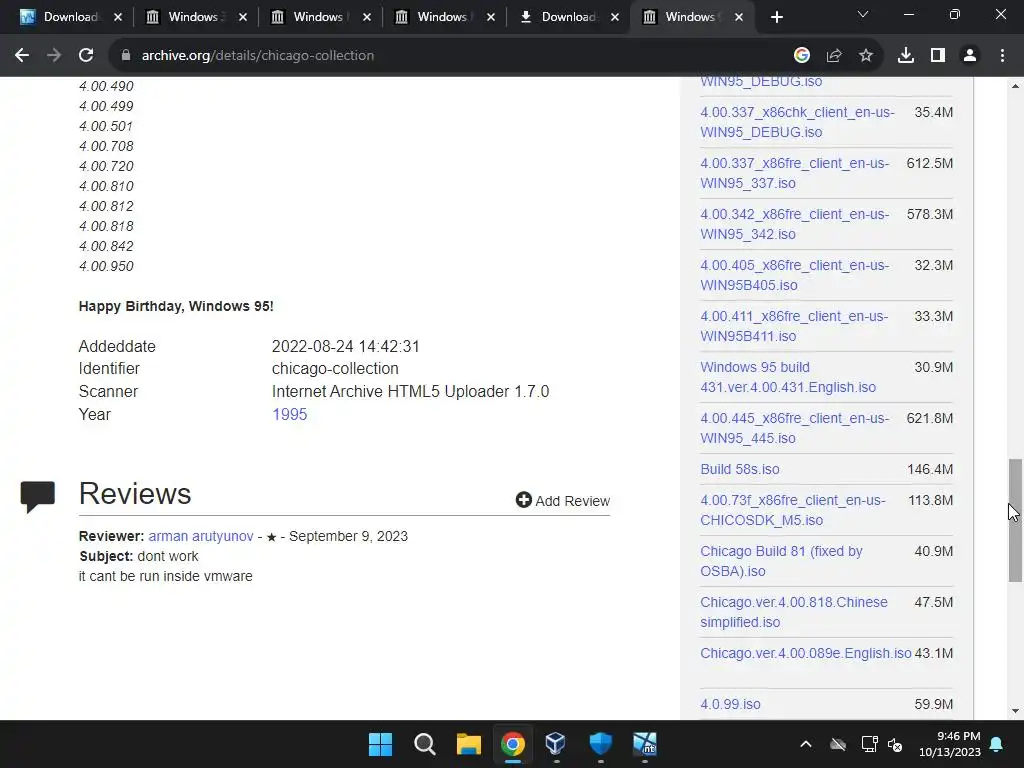Download 4.00.445 WIN95_445.iso
This screenshot has height=768, width=1024.
coord(795,428)
